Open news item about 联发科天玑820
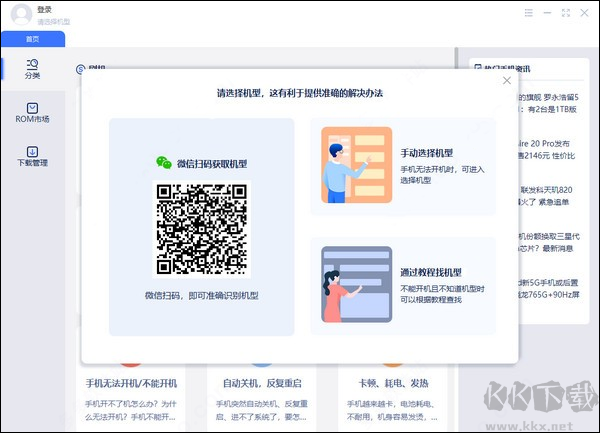The image size is (600, 433). tap(546, 196)
